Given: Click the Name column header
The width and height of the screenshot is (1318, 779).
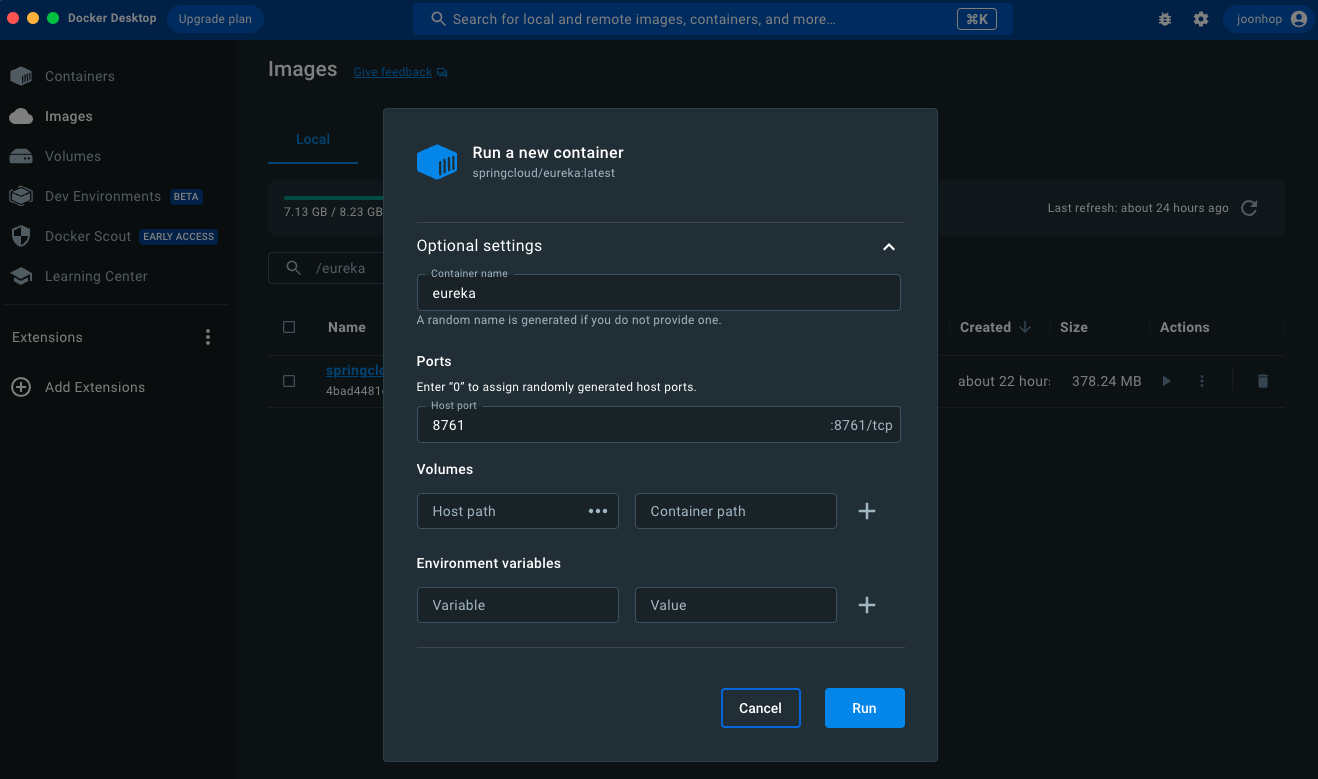Looking at the screenshot, I should click(347, 327).
